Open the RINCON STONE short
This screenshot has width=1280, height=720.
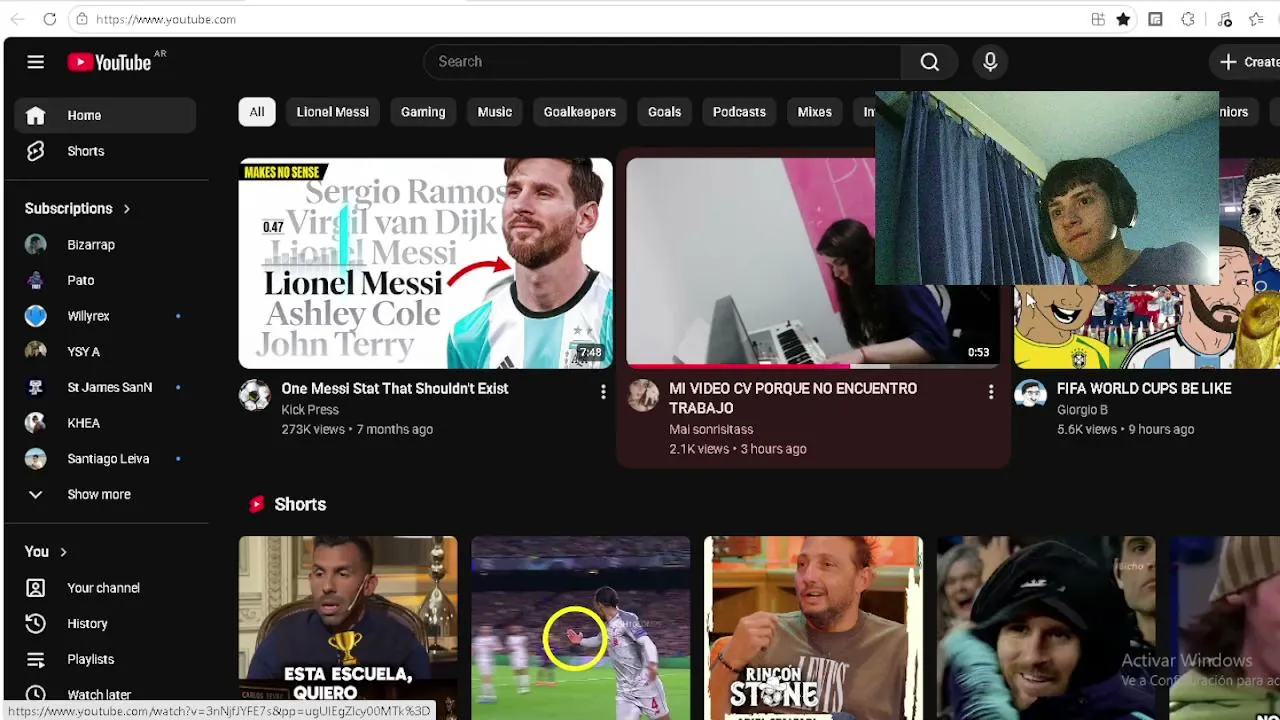point(814,628)
